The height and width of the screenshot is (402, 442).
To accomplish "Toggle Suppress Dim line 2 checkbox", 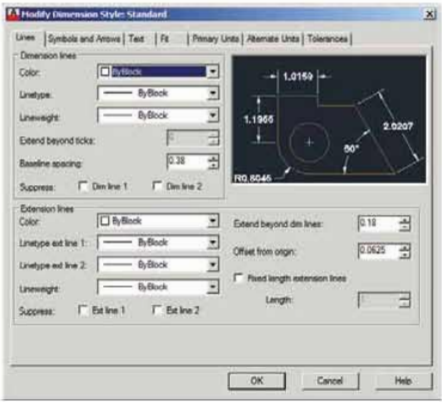I will 157,186.
